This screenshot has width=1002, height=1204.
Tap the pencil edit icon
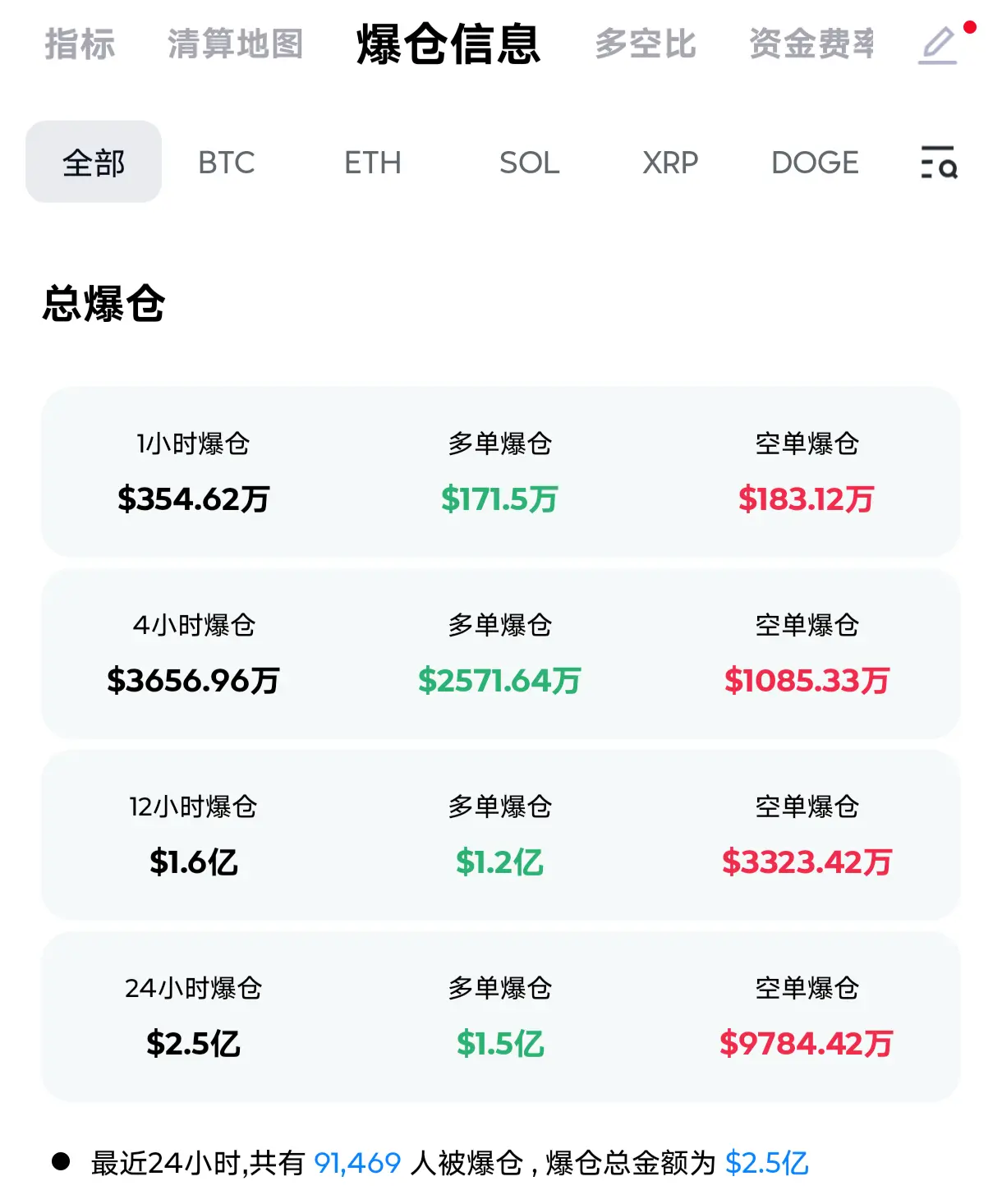939,45
